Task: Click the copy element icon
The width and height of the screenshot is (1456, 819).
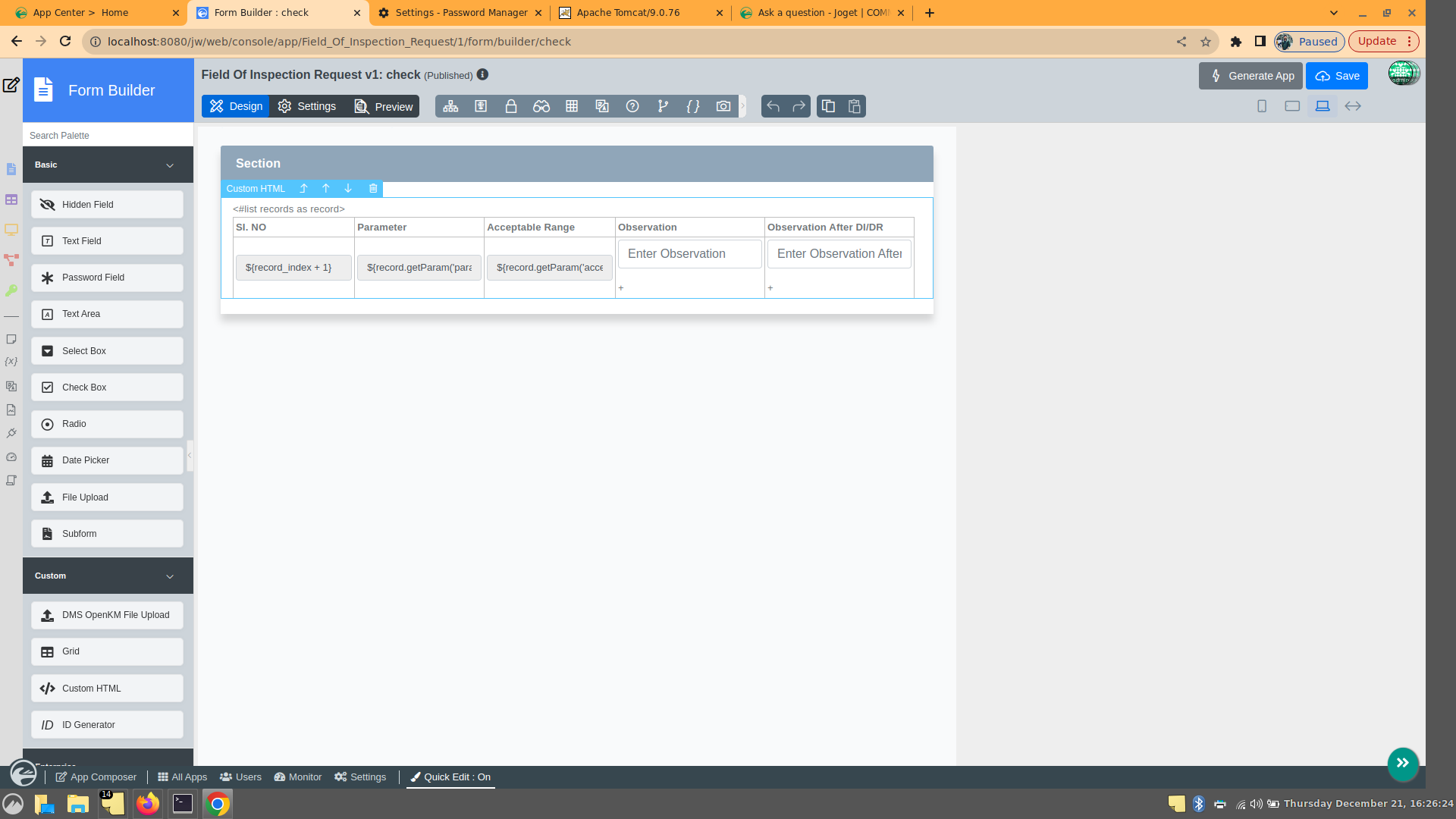Action: (828, 106)
